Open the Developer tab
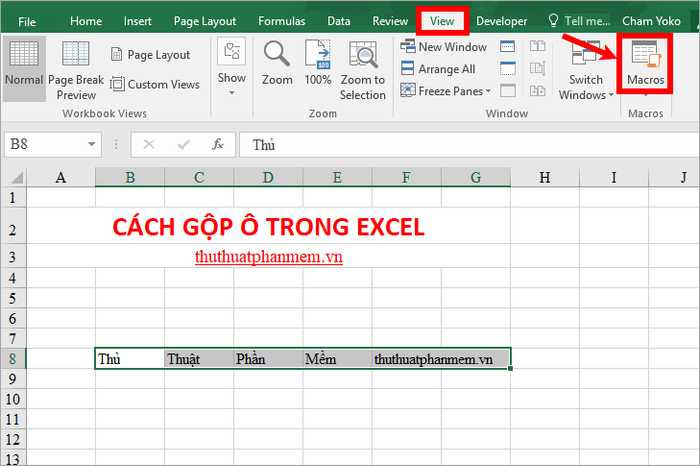 (x=501, y=21)
